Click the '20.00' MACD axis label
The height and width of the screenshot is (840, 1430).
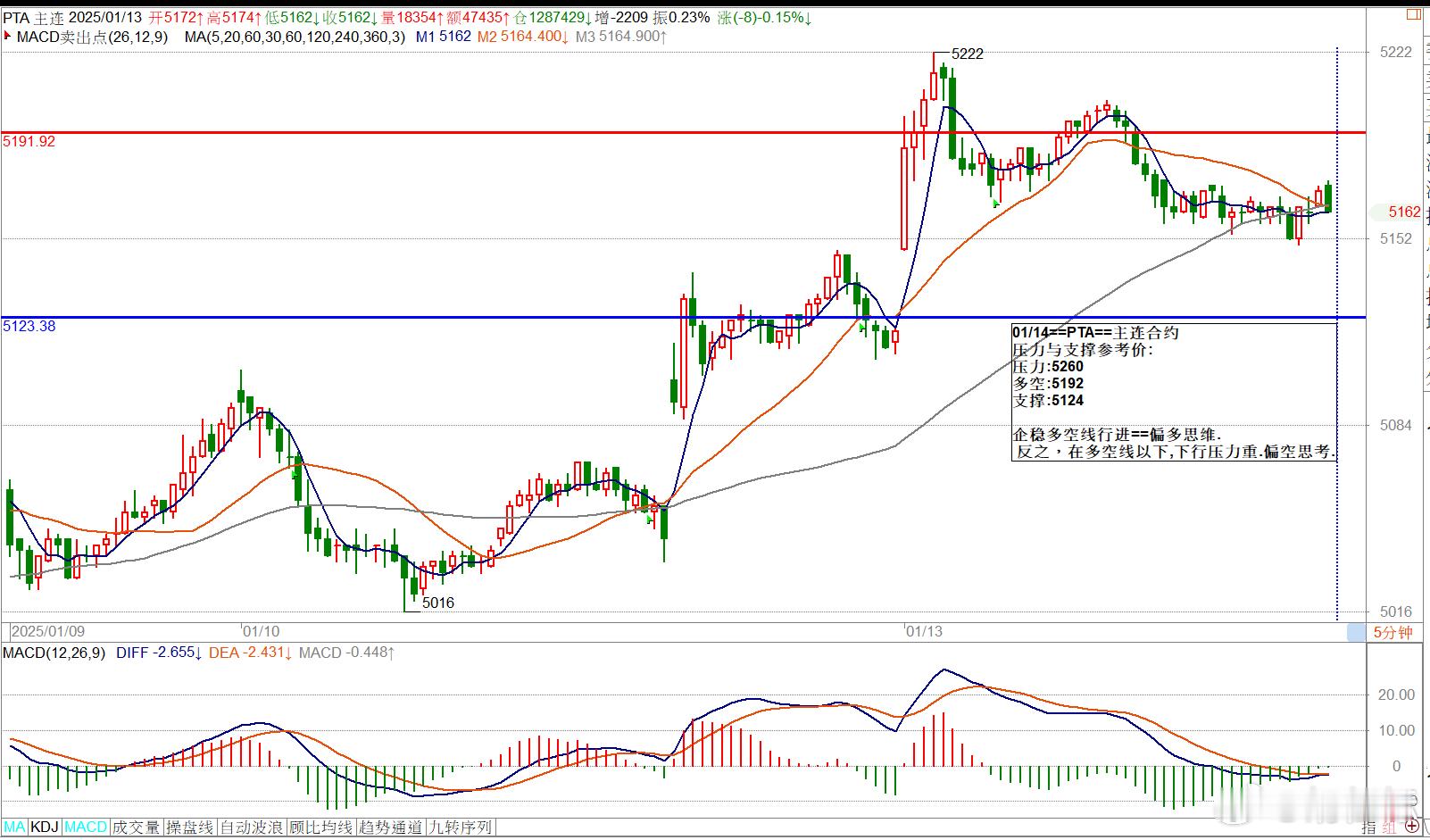1396,694
